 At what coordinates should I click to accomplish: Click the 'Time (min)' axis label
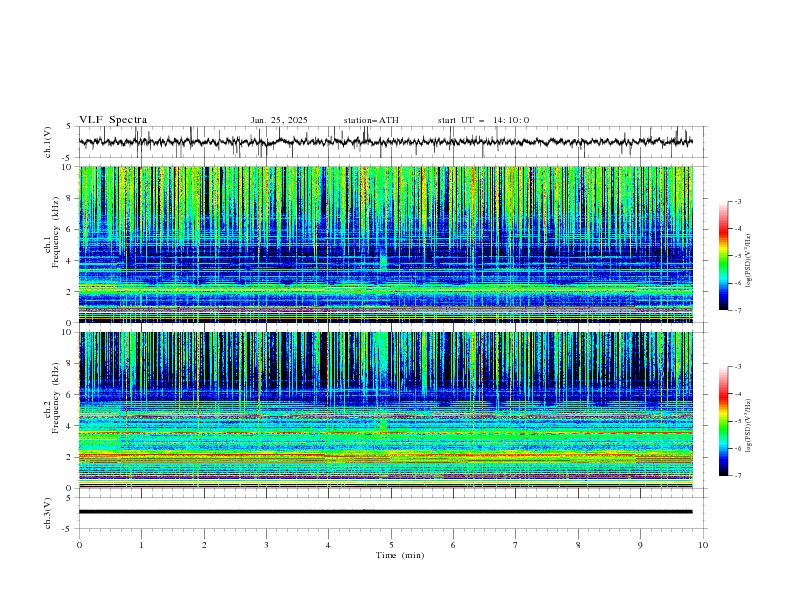point(400,555)
